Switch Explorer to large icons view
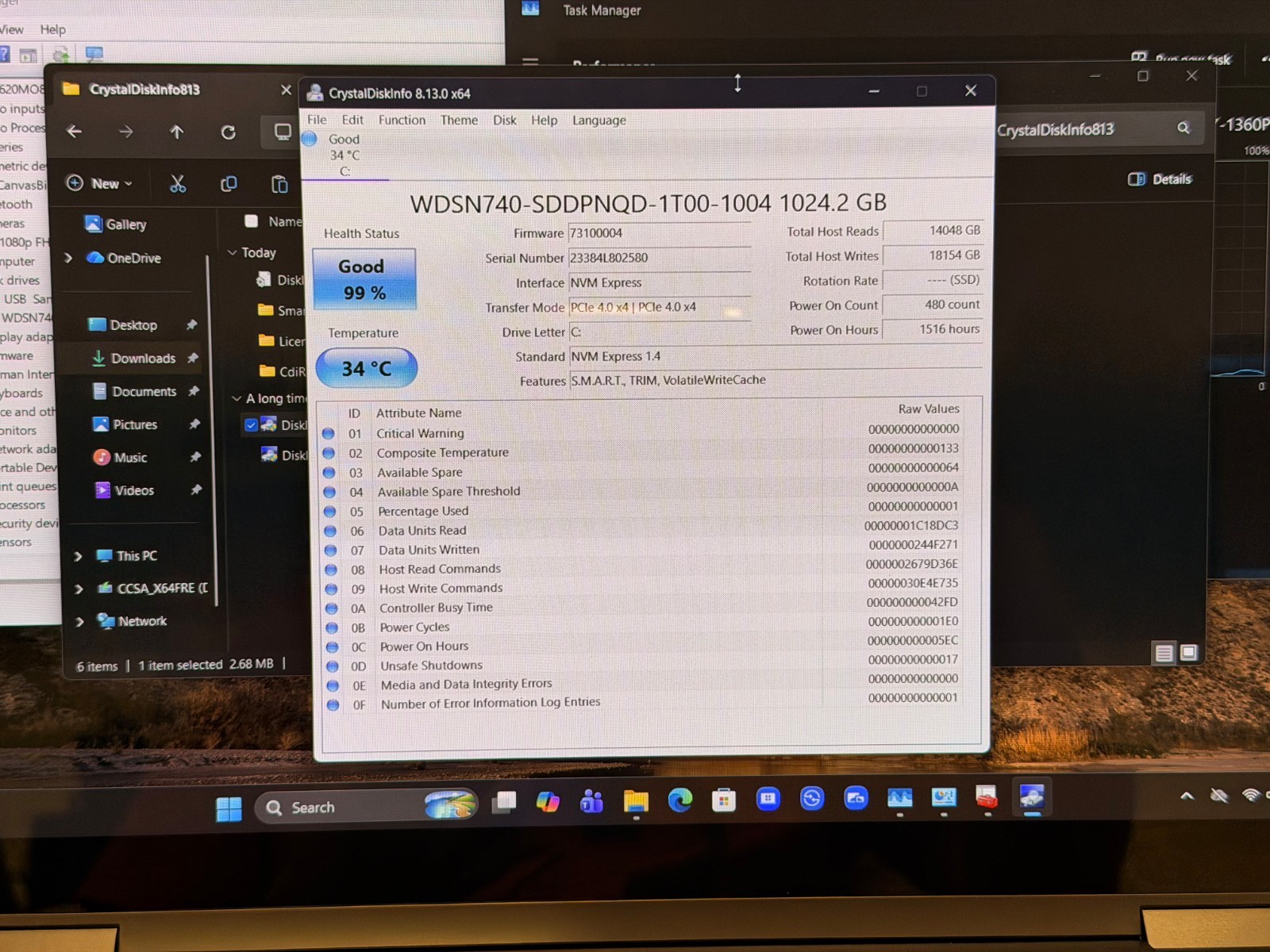 coord(1188,652)
